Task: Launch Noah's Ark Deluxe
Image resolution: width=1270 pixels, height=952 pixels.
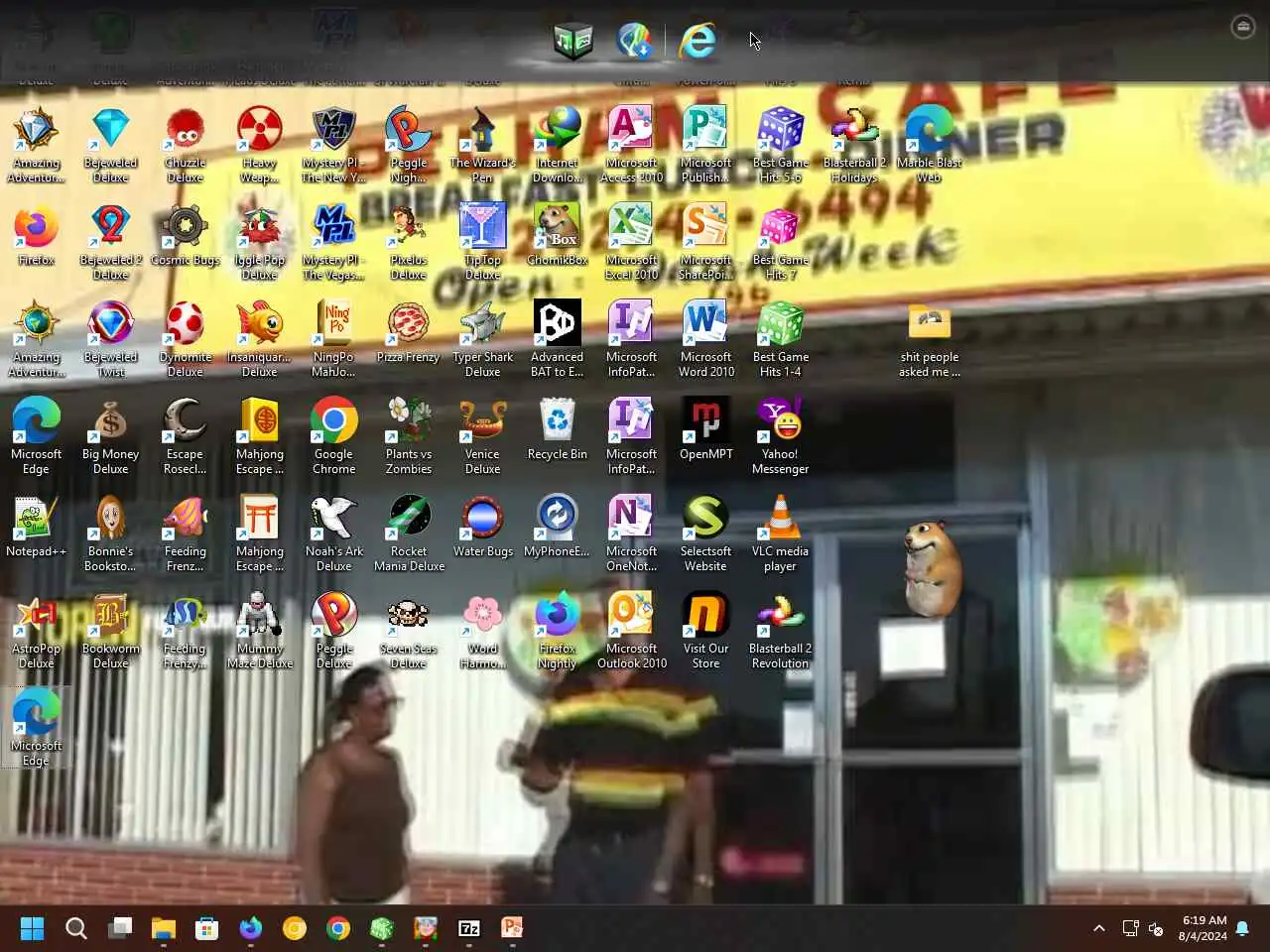Action: pyautogui.click(x=334, y=535)
